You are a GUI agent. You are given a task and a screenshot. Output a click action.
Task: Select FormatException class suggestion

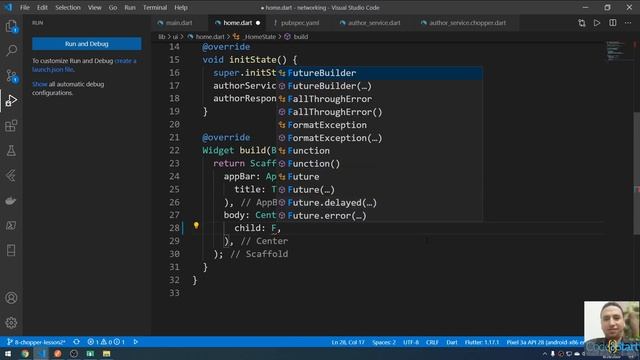click(380, 125)
